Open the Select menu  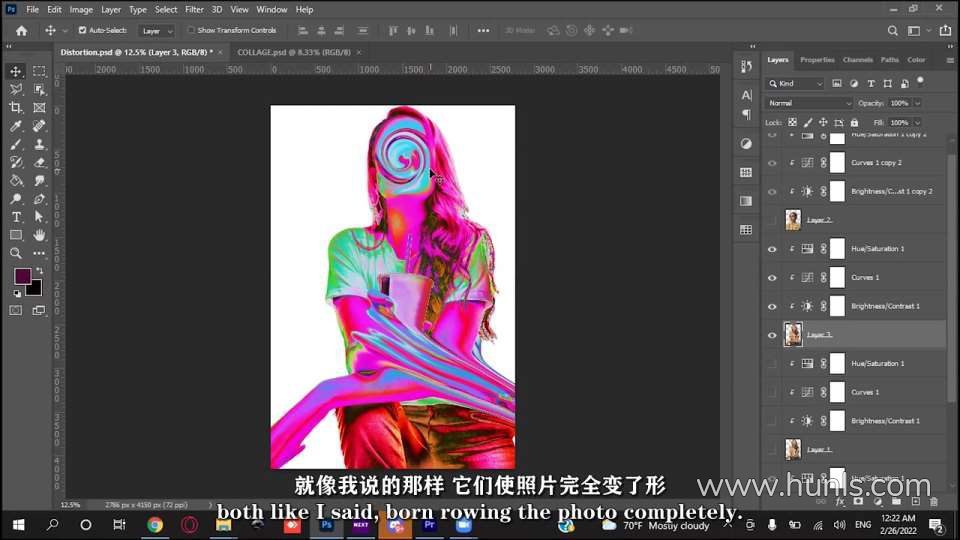(166, 10)
